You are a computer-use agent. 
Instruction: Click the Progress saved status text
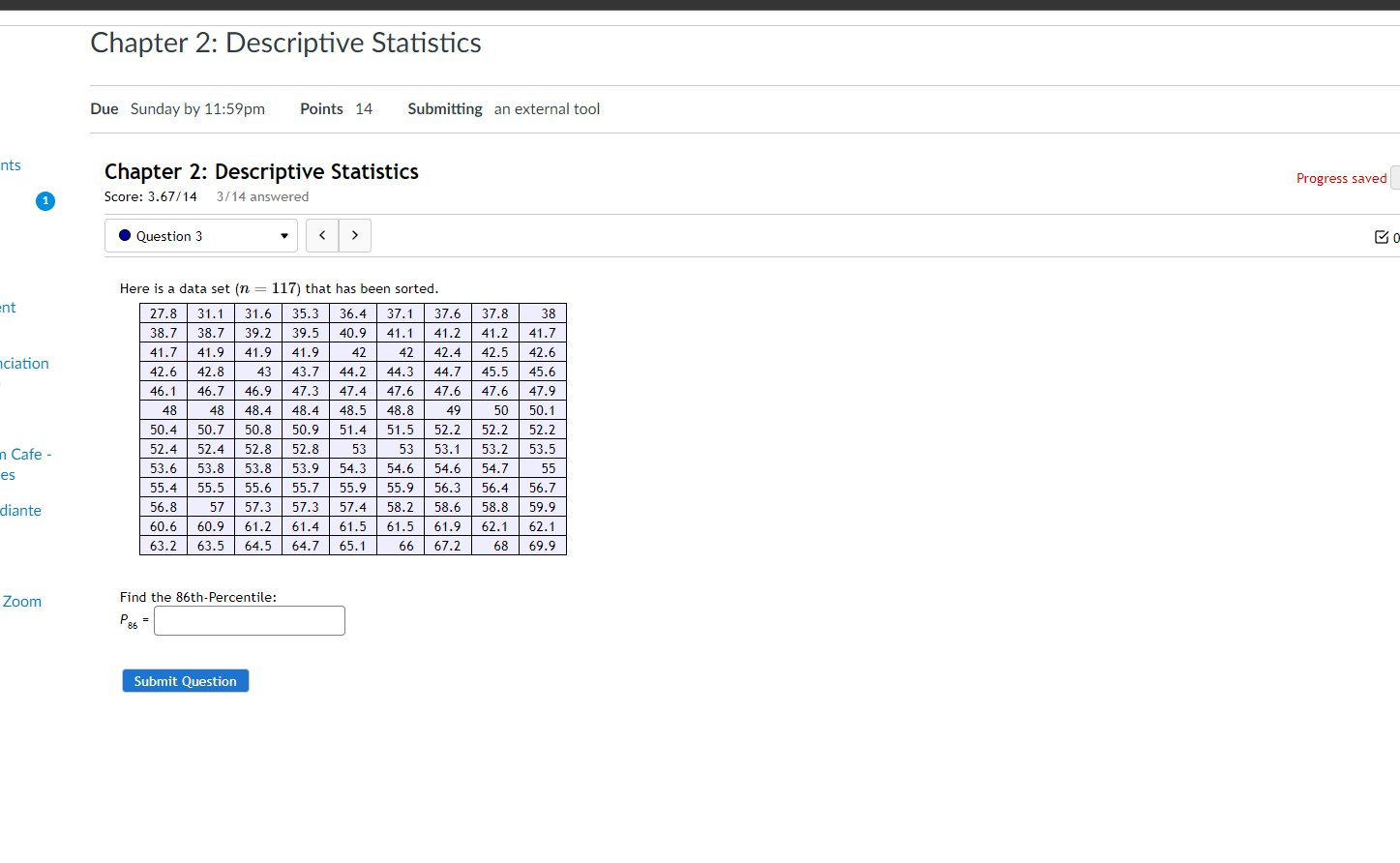1341,177
